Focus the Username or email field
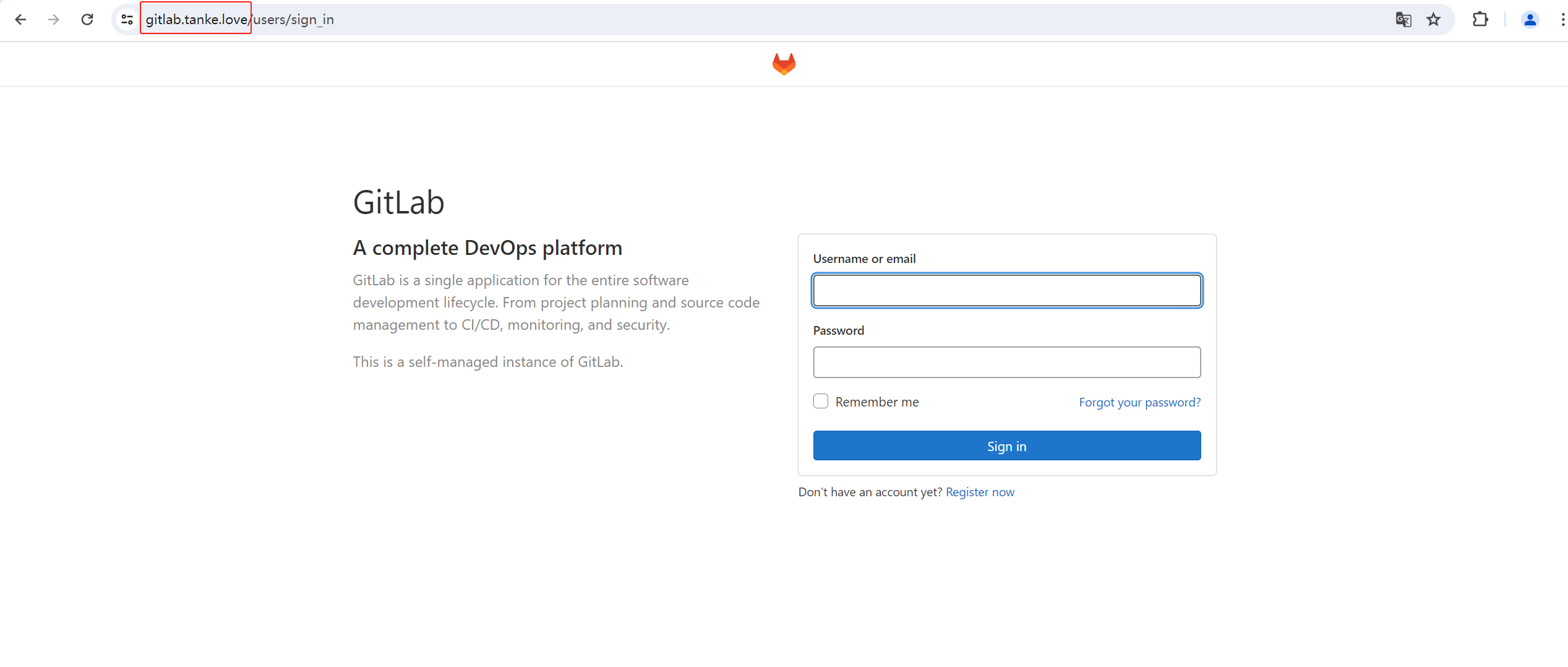 click(x=1006, y=291)
